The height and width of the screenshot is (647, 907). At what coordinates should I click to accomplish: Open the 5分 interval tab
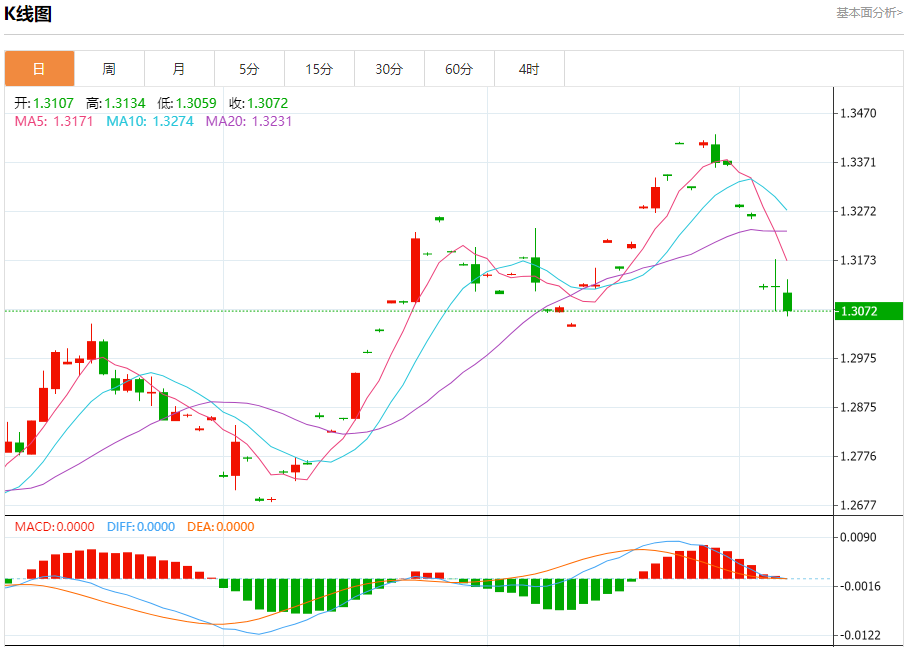[249, 69]
